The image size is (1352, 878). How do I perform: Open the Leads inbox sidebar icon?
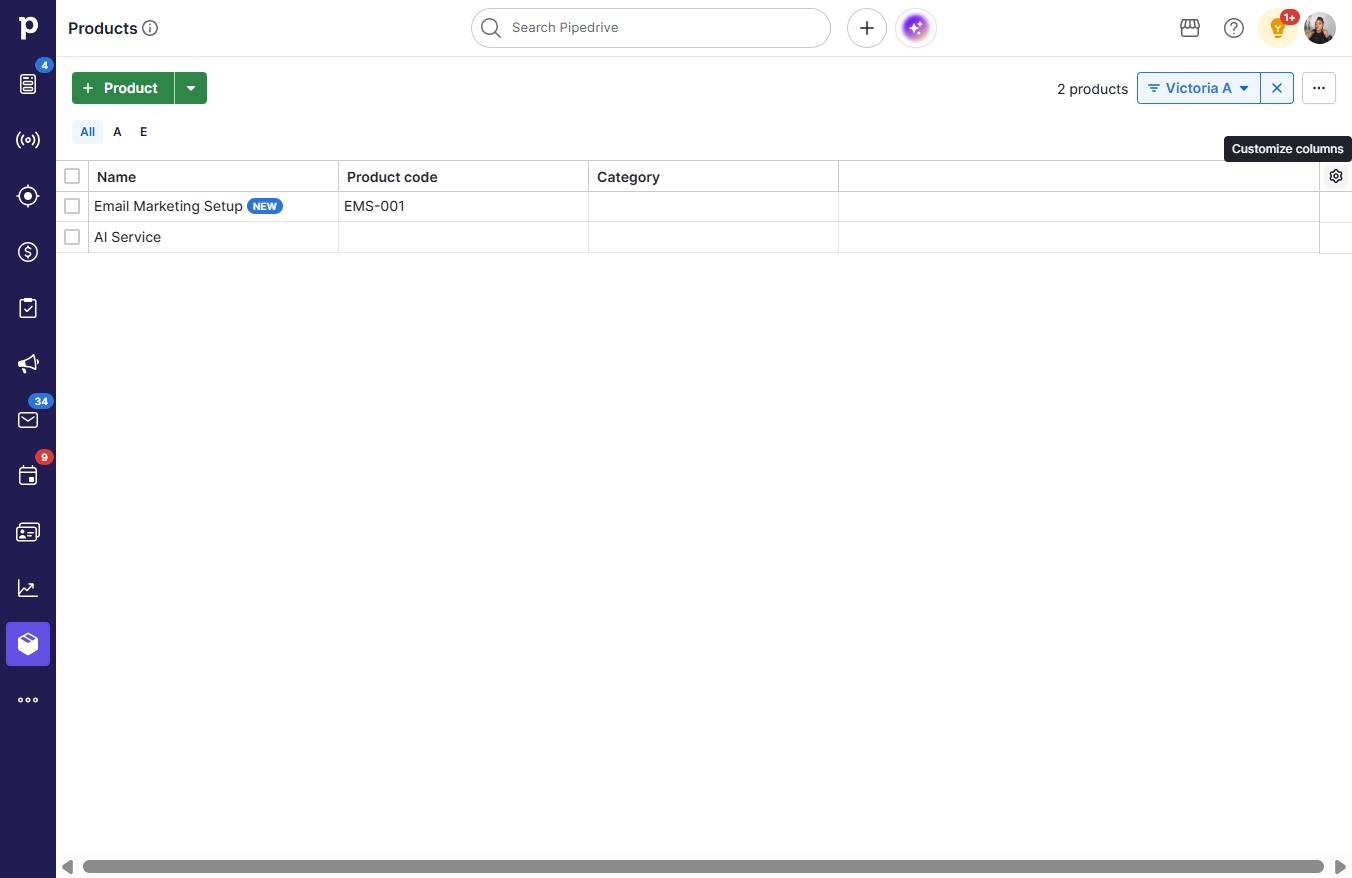pos(28,84)
